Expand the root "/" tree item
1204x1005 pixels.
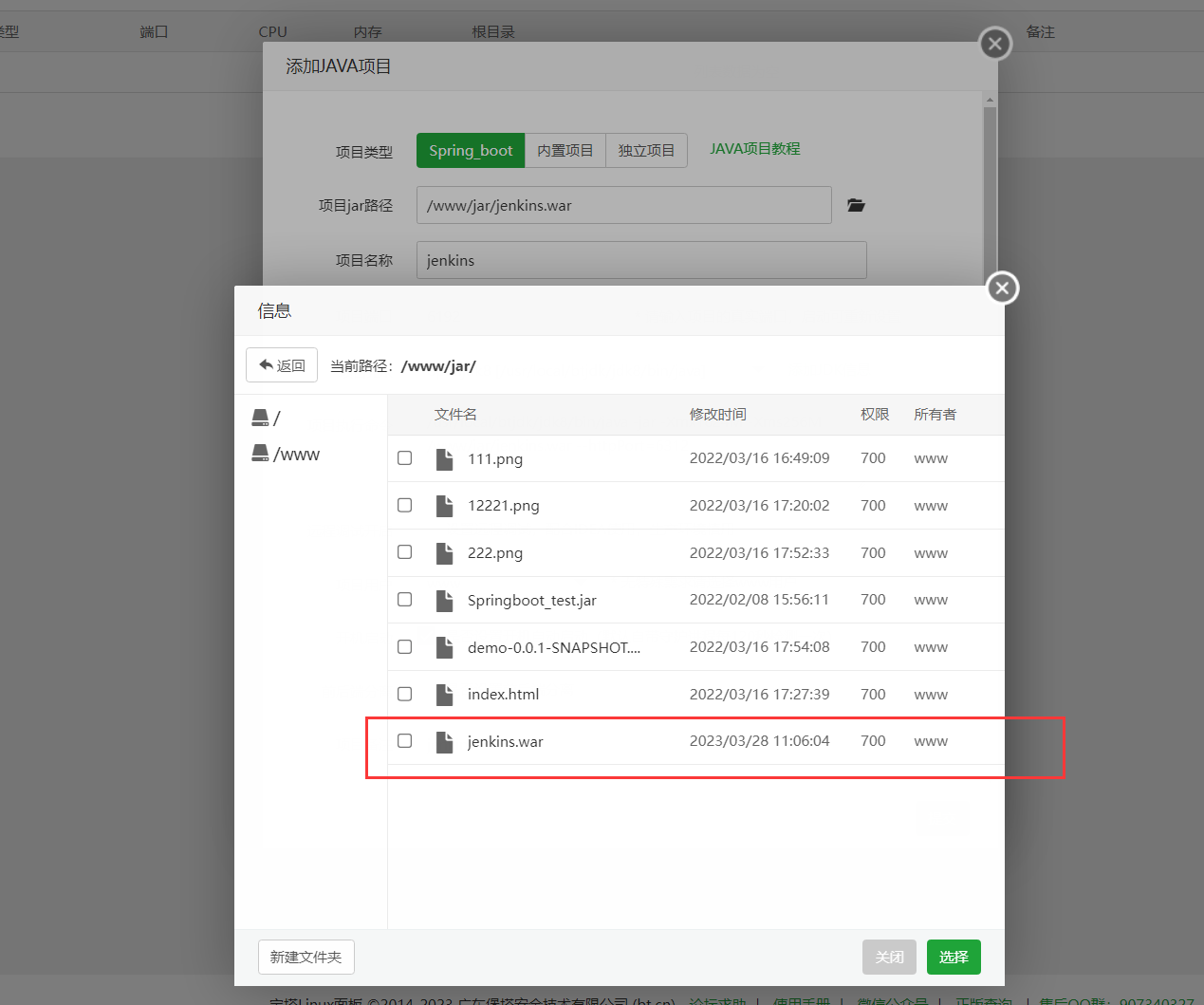click(275, 417)
